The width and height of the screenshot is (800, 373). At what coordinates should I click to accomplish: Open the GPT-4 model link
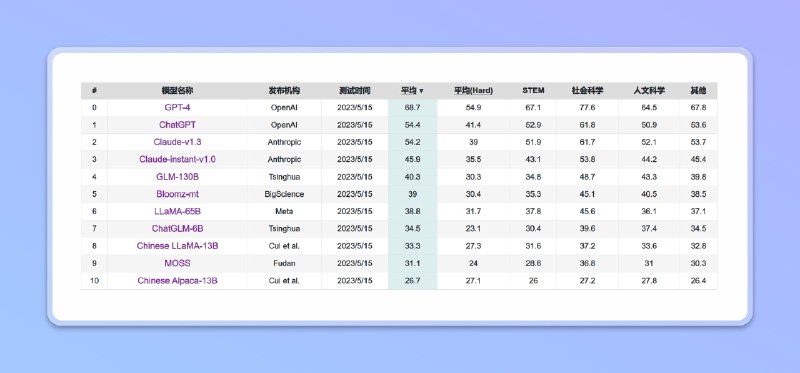coord(177,108)
